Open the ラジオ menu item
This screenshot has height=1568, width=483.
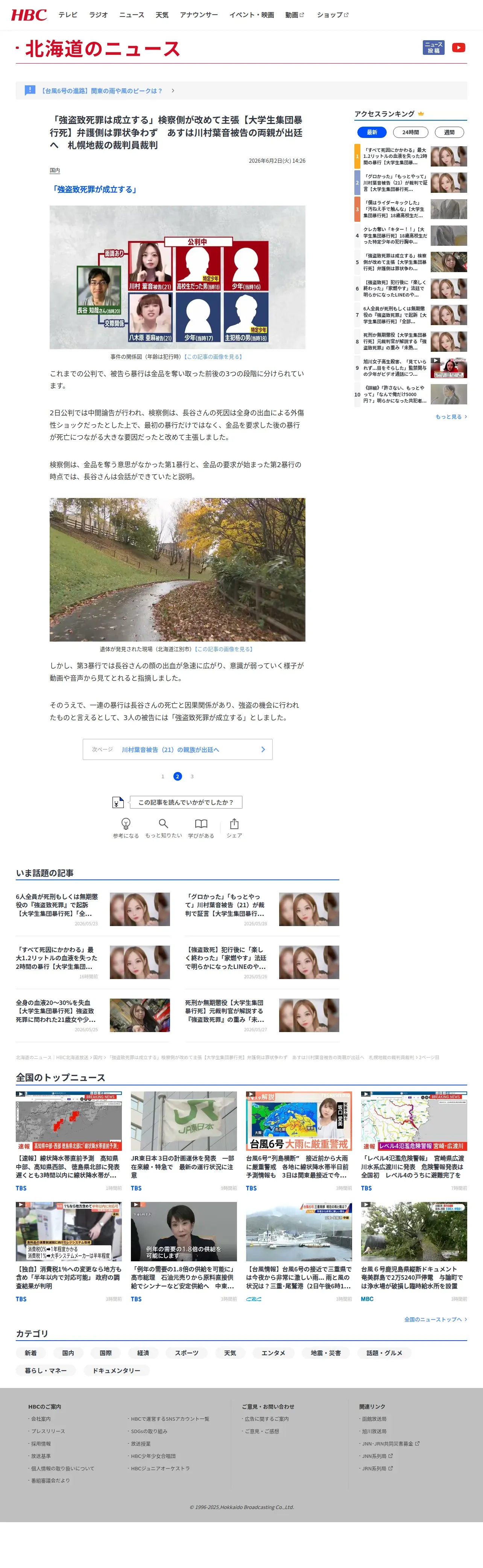(98, 15)
